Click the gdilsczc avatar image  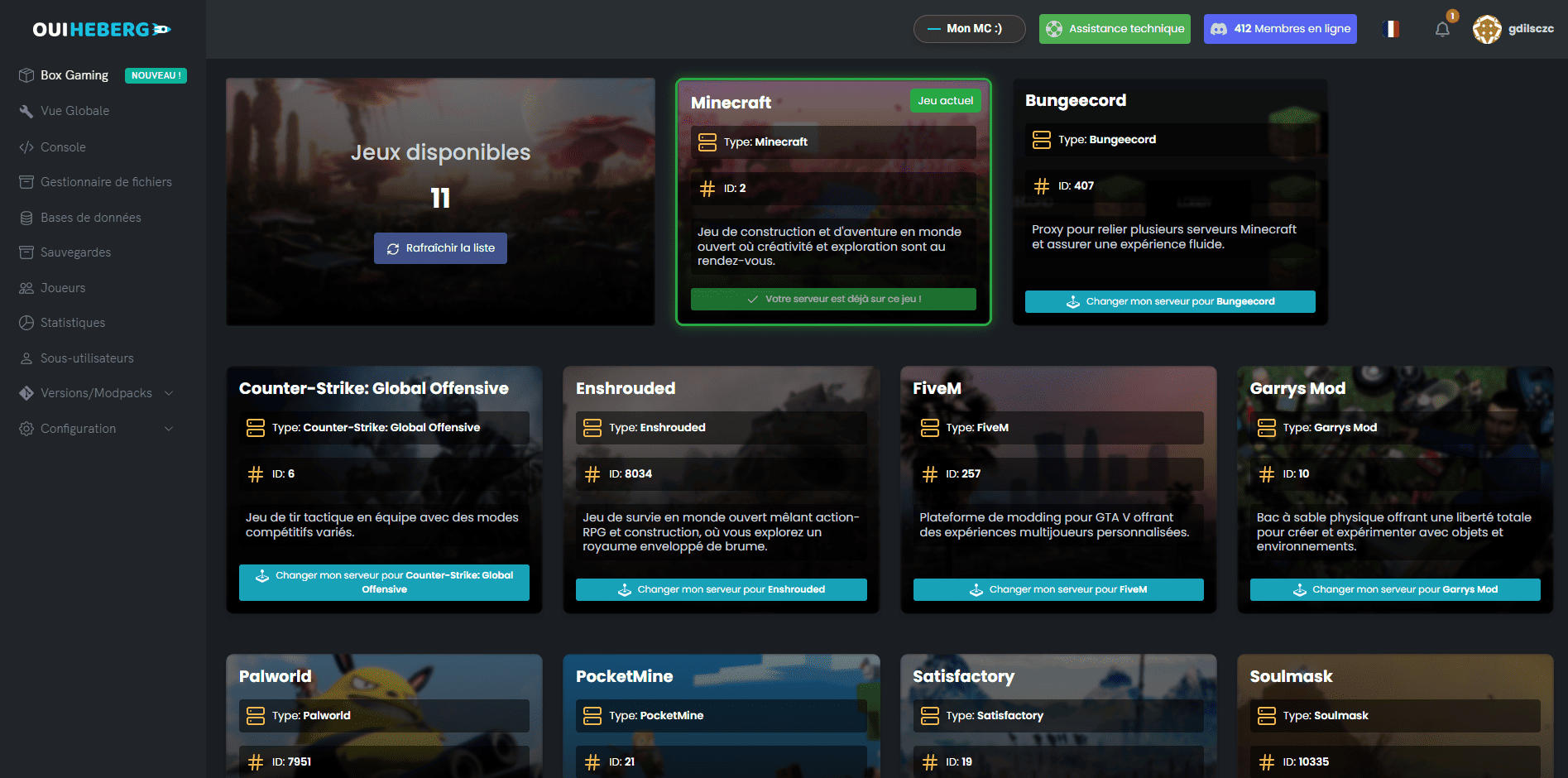coord(1487,29)
